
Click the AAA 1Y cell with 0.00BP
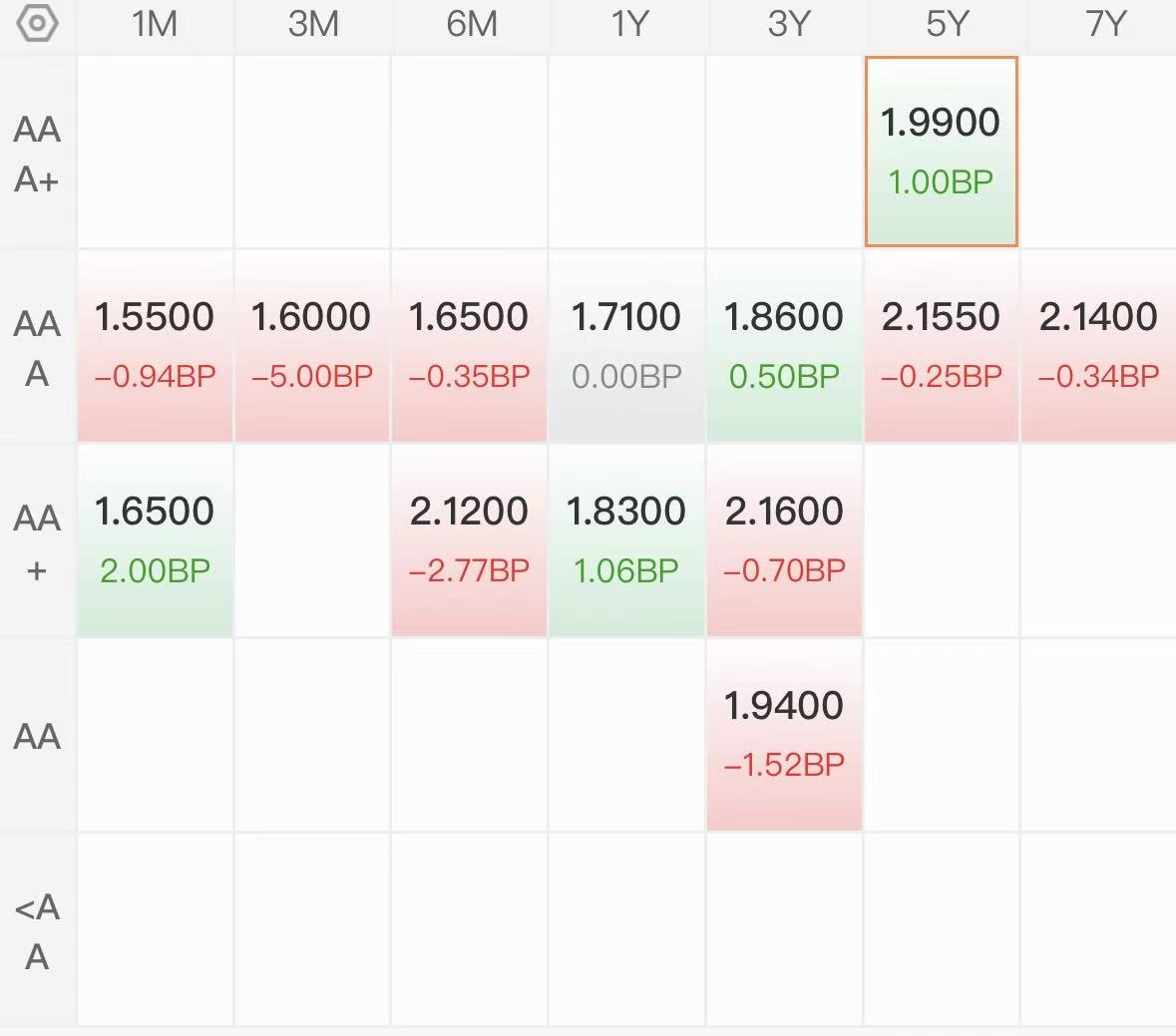point(627,345)
